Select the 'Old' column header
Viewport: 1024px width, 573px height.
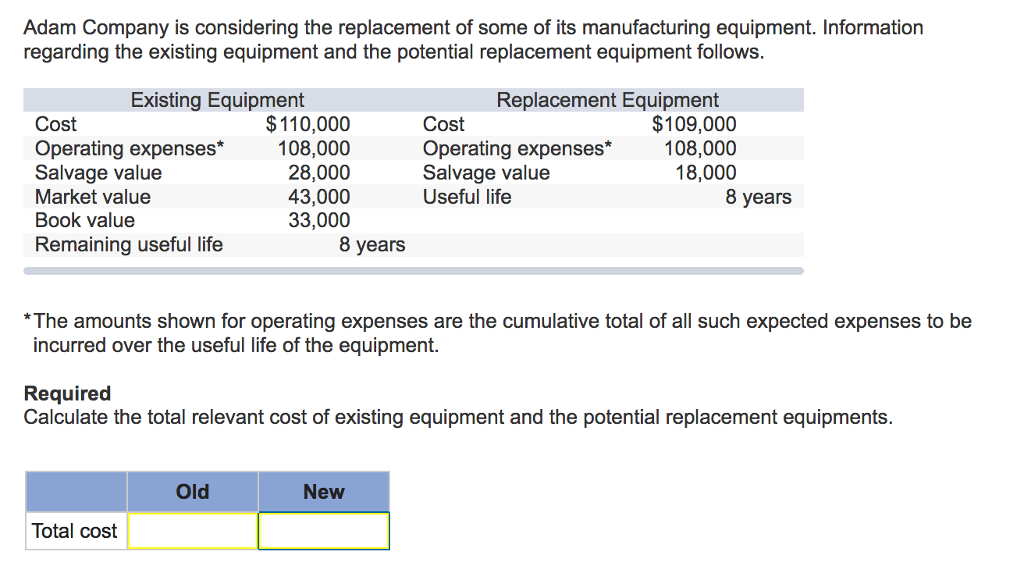coord(193,491)
